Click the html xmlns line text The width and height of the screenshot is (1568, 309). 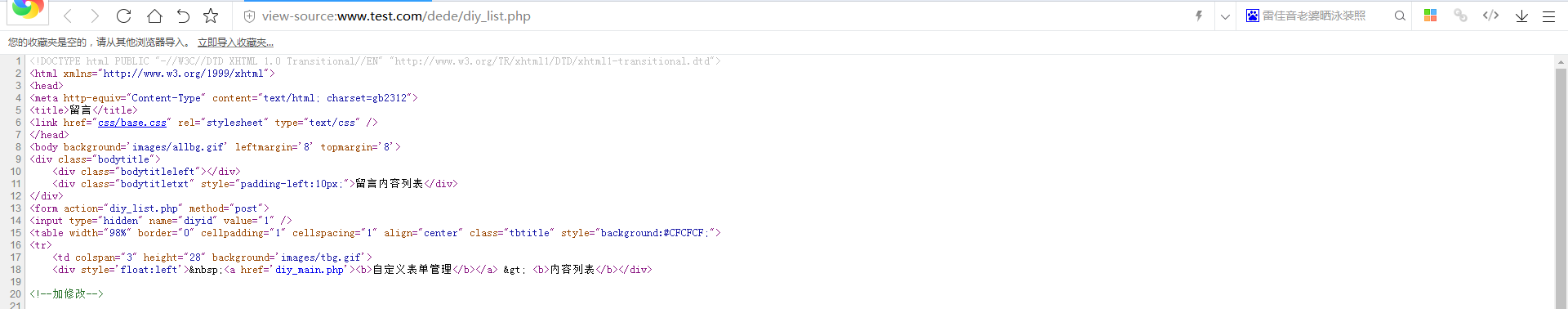(x=153, y=74)
